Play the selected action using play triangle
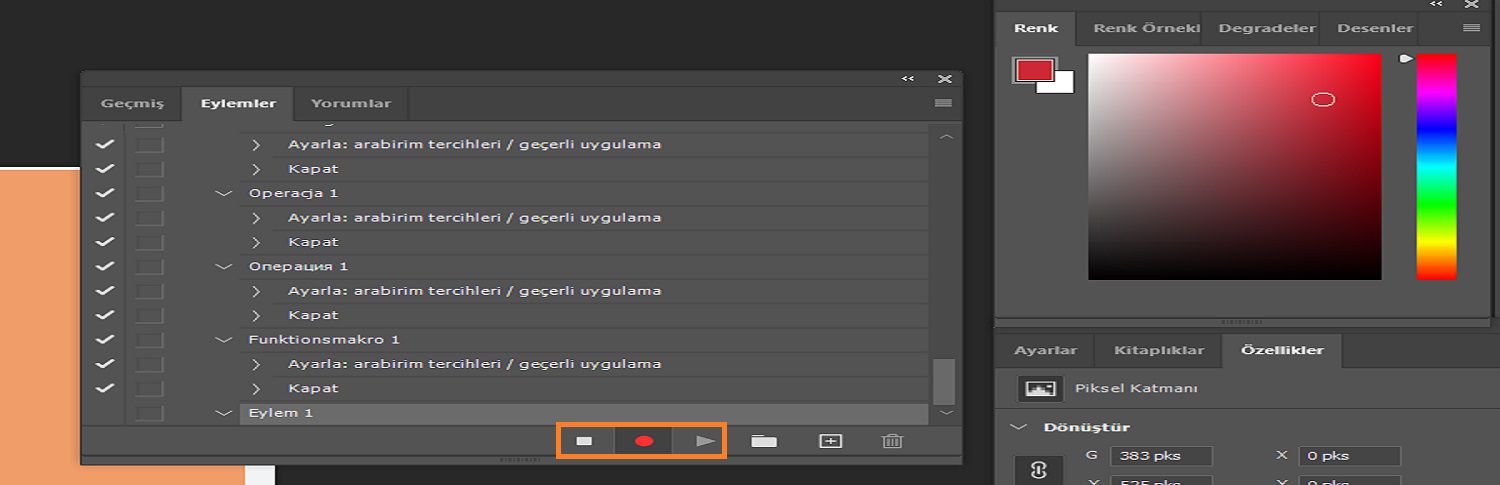 [706, 440]
